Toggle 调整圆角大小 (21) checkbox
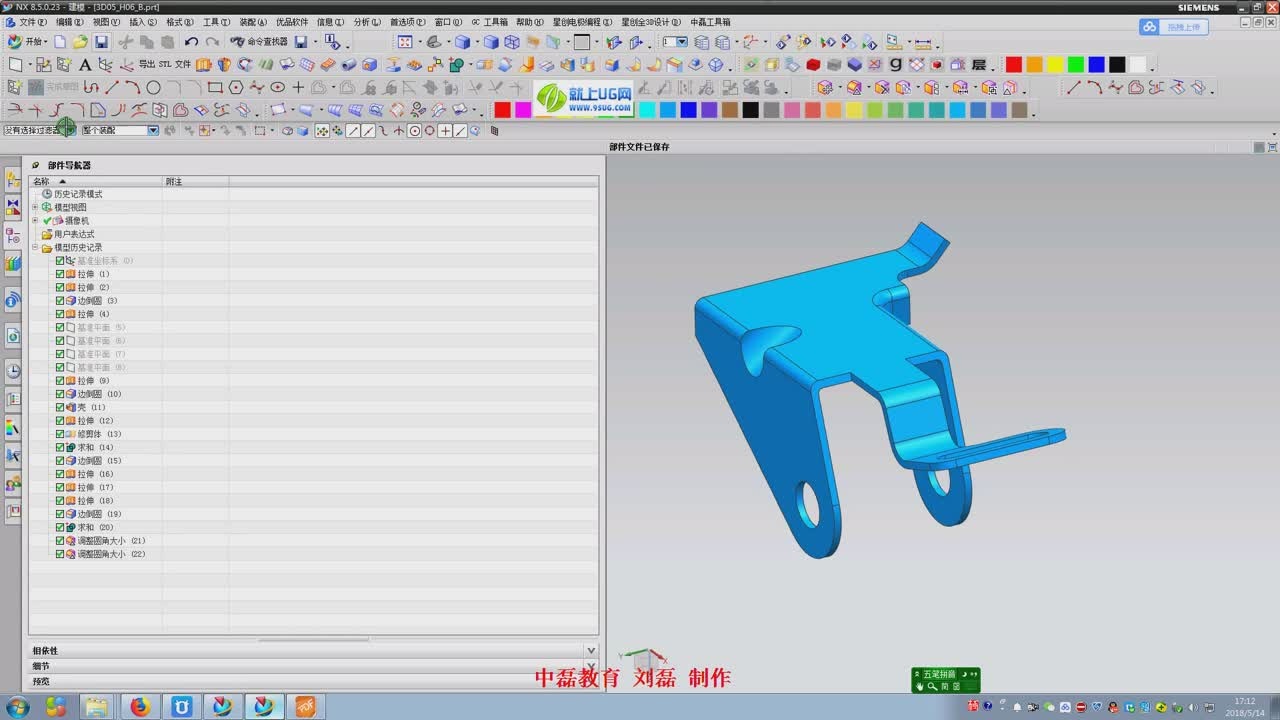The image size is (1280, 720). pos(60,540)
